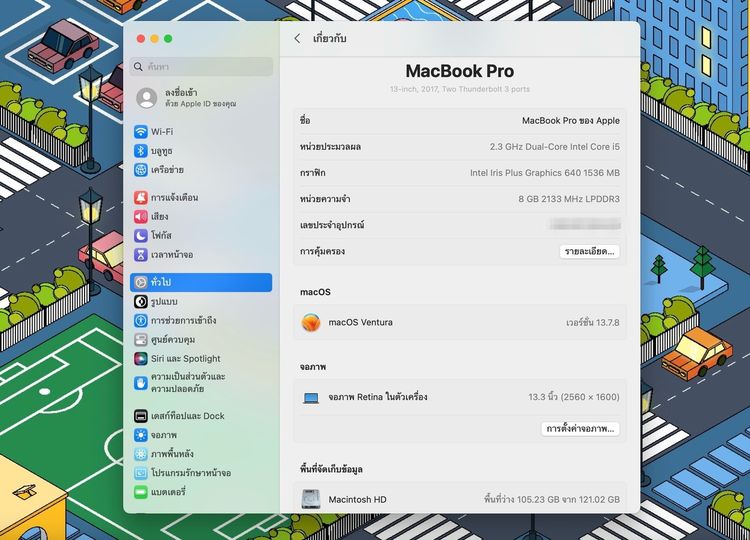
Task: Sign in with Apple ID (ลงชื่อเข้า)
Action: tap(200, 98)
